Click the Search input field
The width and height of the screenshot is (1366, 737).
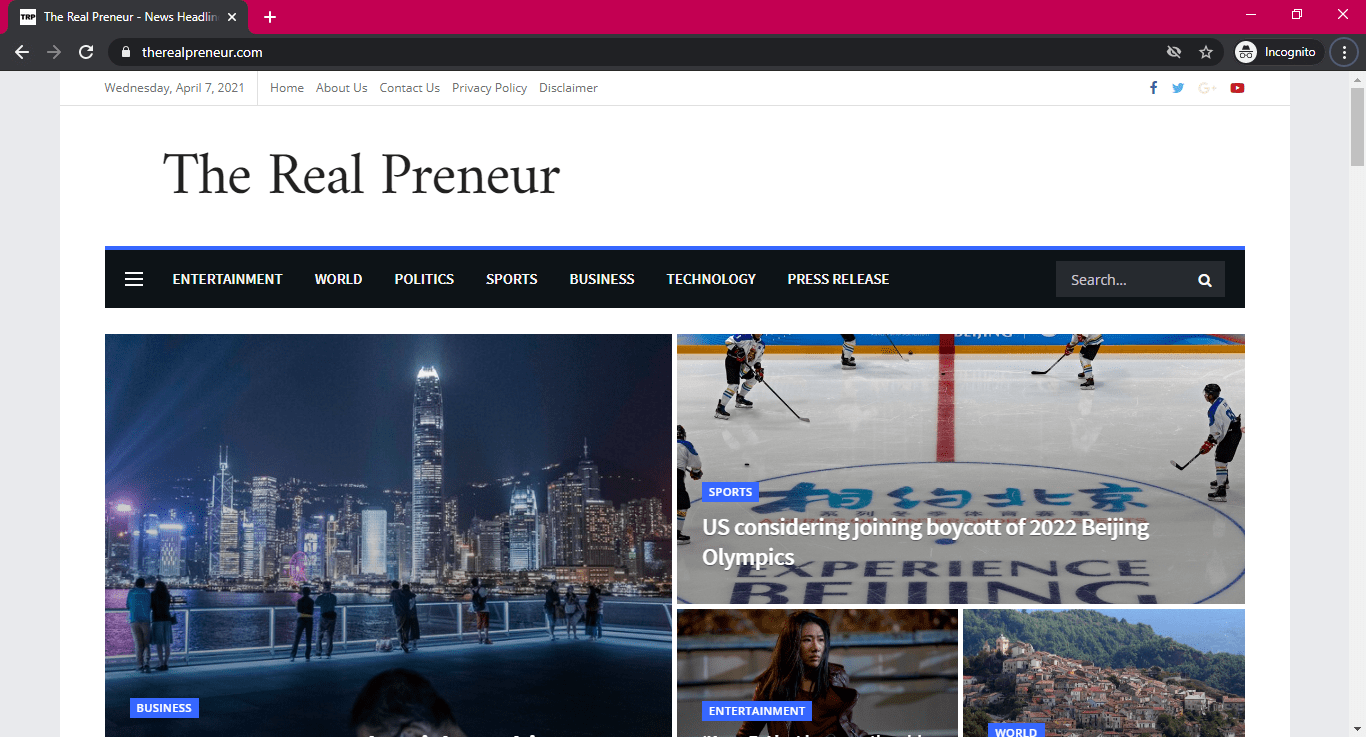[1125, 280]
